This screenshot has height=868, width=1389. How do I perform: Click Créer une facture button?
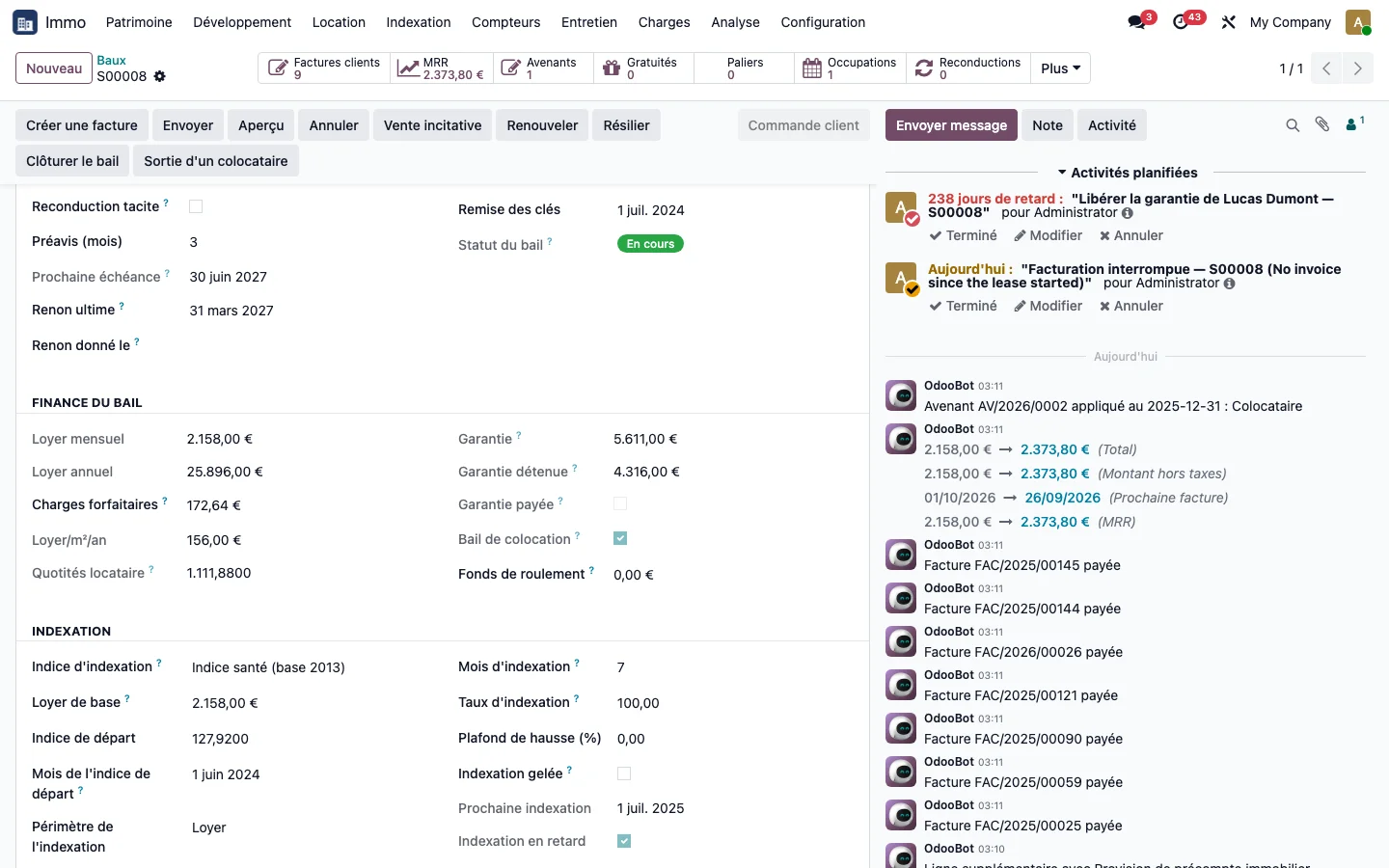82,125
